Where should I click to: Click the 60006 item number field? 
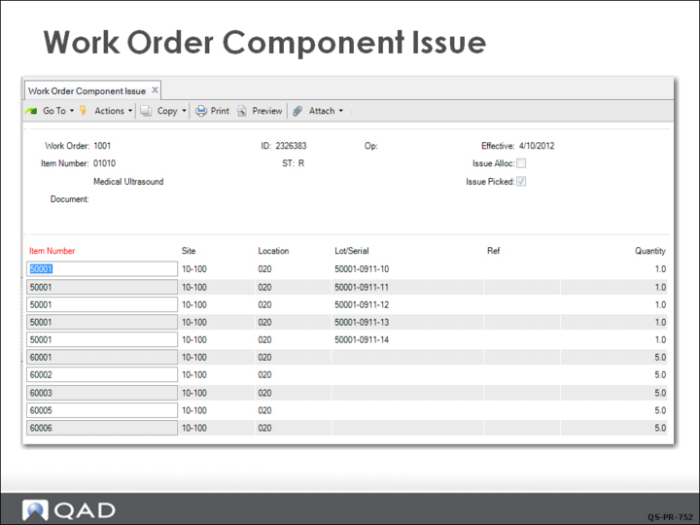click(102, 428)
